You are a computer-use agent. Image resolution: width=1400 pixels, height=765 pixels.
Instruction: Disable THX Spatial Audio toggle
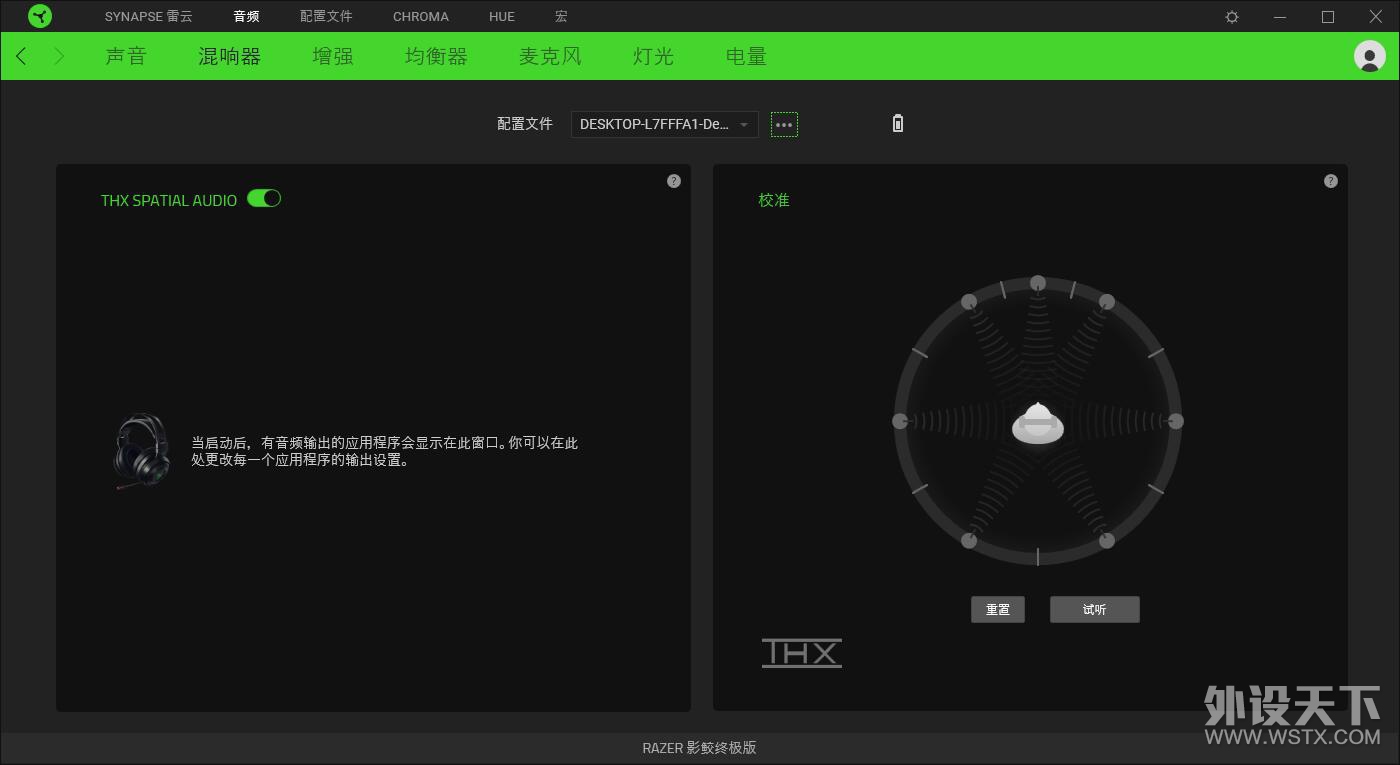pyautogui.click(x=264, y=198)
